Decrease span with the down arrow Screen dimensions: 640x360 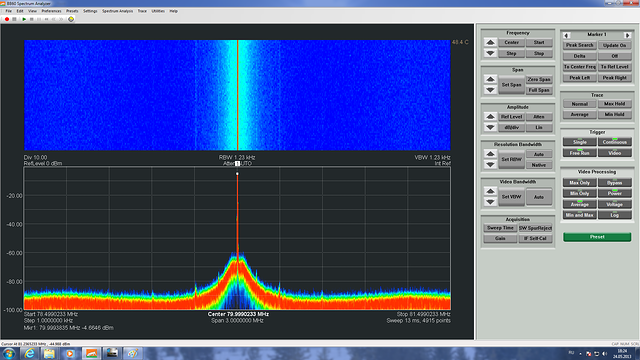tap(491, 90)
